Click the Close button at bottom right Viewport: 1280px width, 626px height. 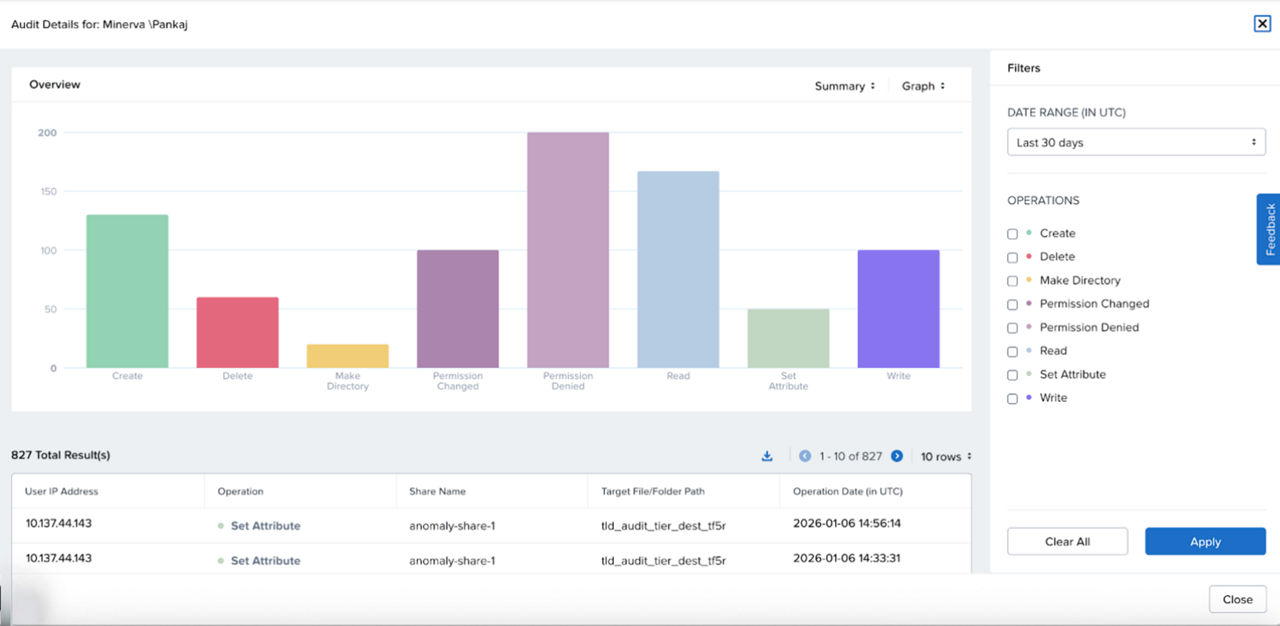[x=1237, y=600]
